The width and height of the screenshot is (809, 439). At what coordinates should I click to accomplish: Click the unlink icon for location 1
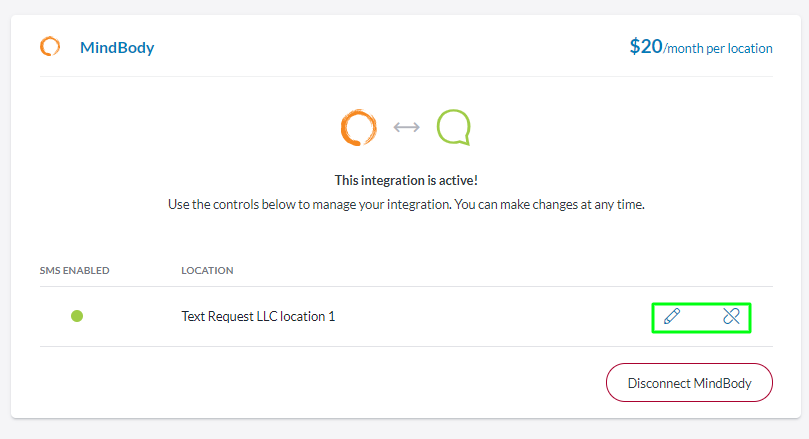(731, 317)
